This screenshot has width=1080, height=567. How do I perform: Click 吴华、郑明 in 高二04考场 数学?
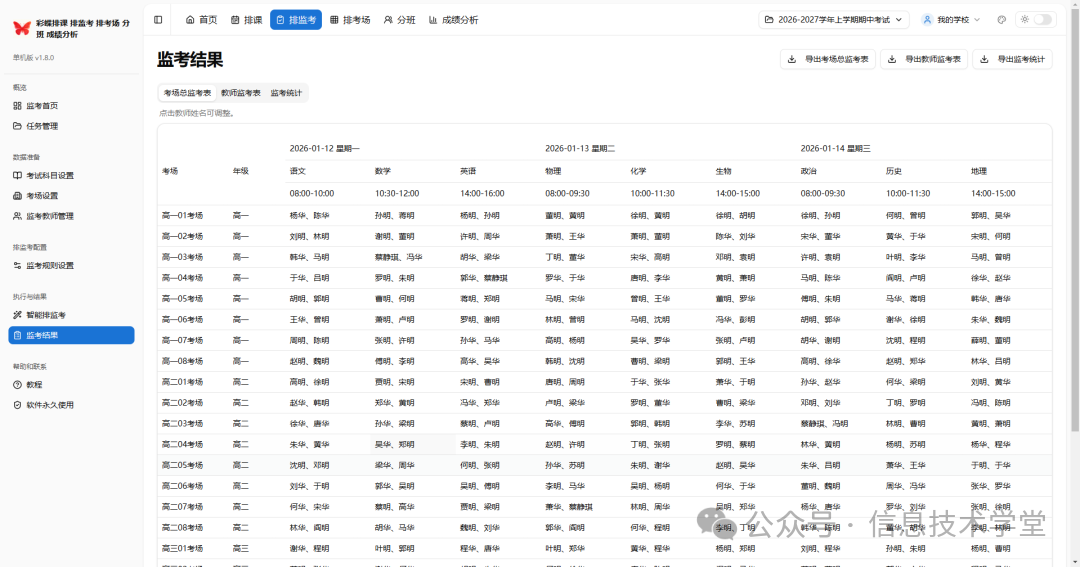pyautogui.click(x=395, y=444)
